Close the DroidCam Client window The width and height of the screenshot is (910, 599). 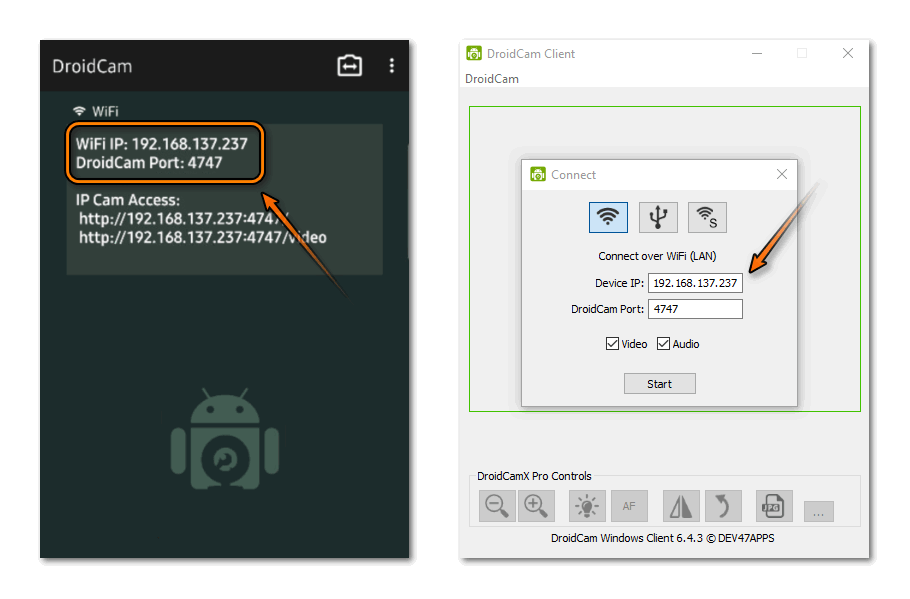point(848,53)
